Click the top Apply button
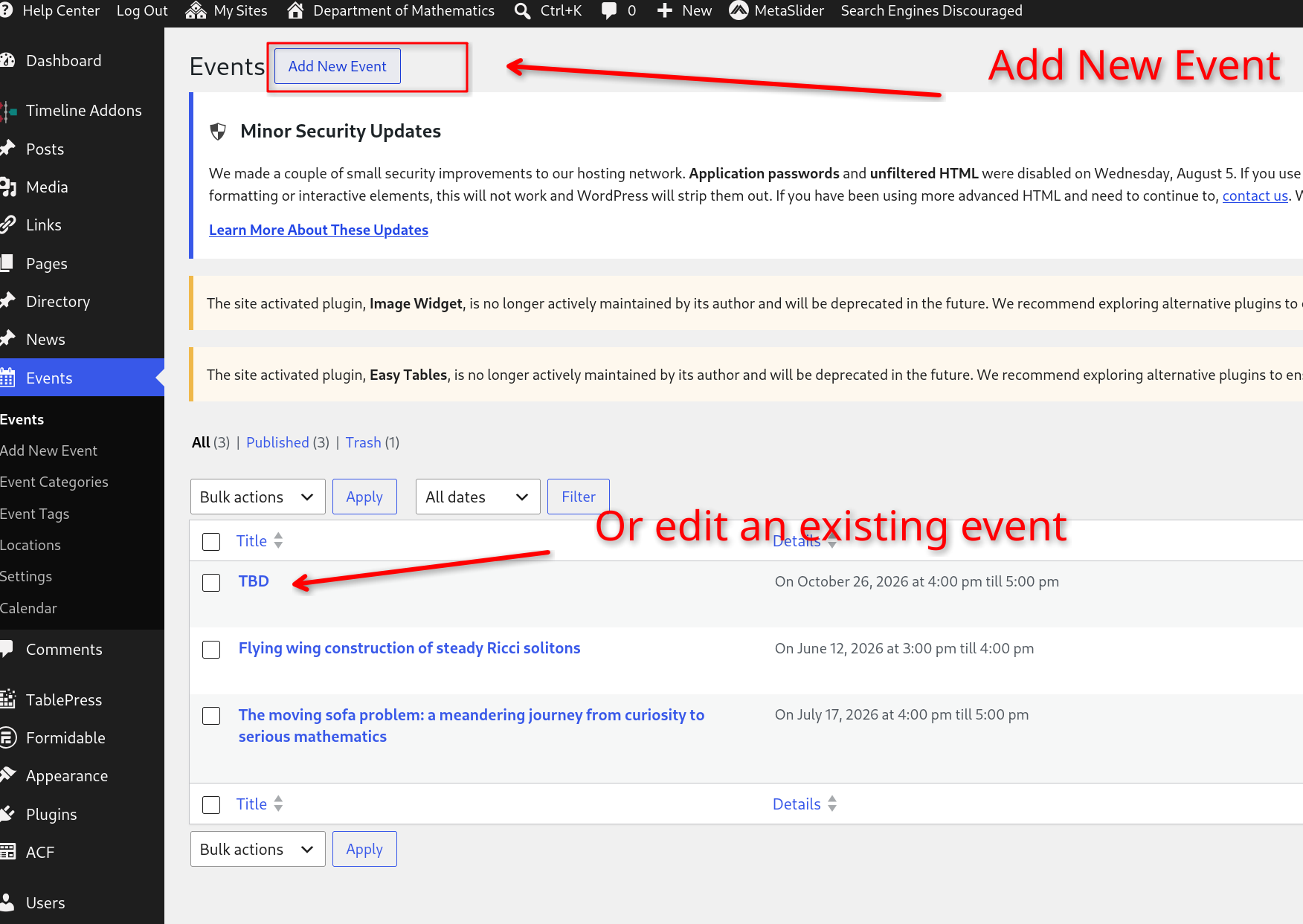This screenshot has height=924, width=1303. pyautogui.click(x=364, y=497)
